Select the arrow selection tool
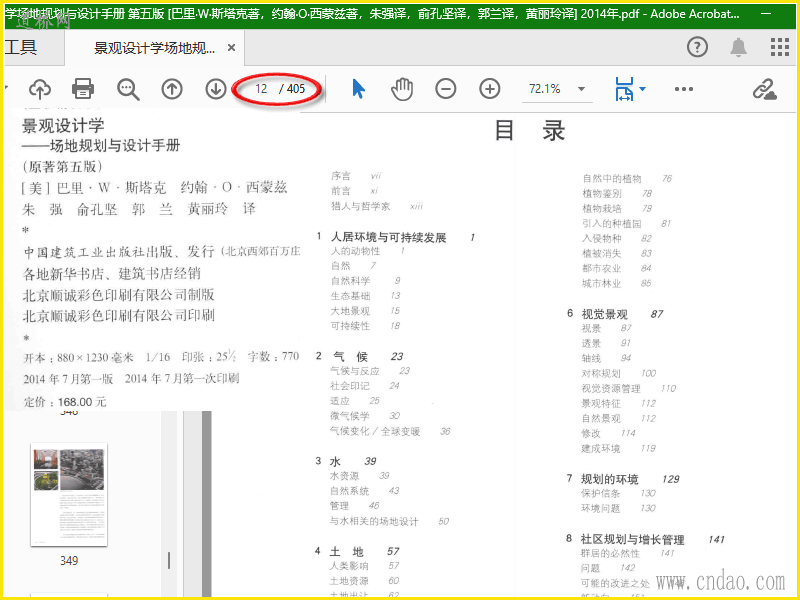The height and width of the screenshot is (600, 800). (359, 89)
